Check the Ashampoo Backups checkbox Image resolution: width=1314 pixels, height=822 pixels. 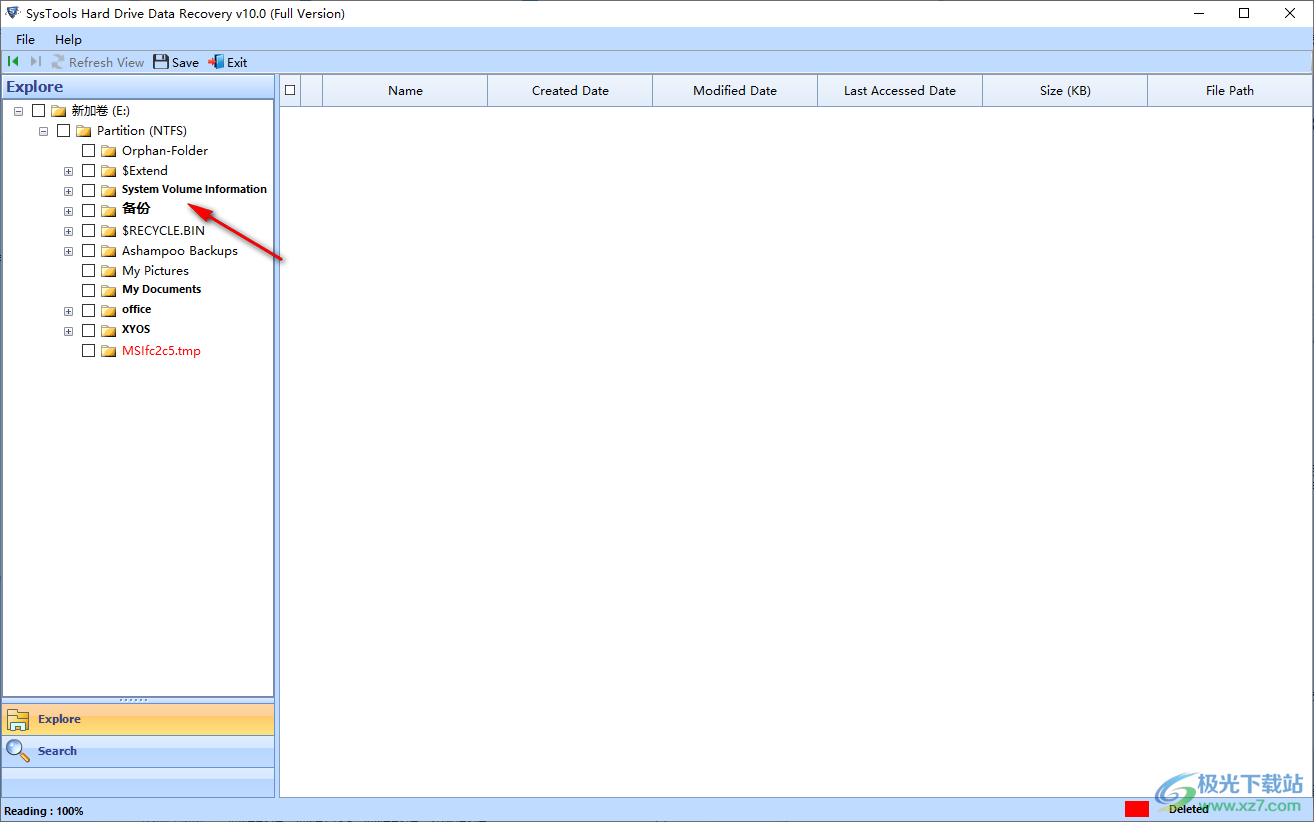(x=89, y=251)
